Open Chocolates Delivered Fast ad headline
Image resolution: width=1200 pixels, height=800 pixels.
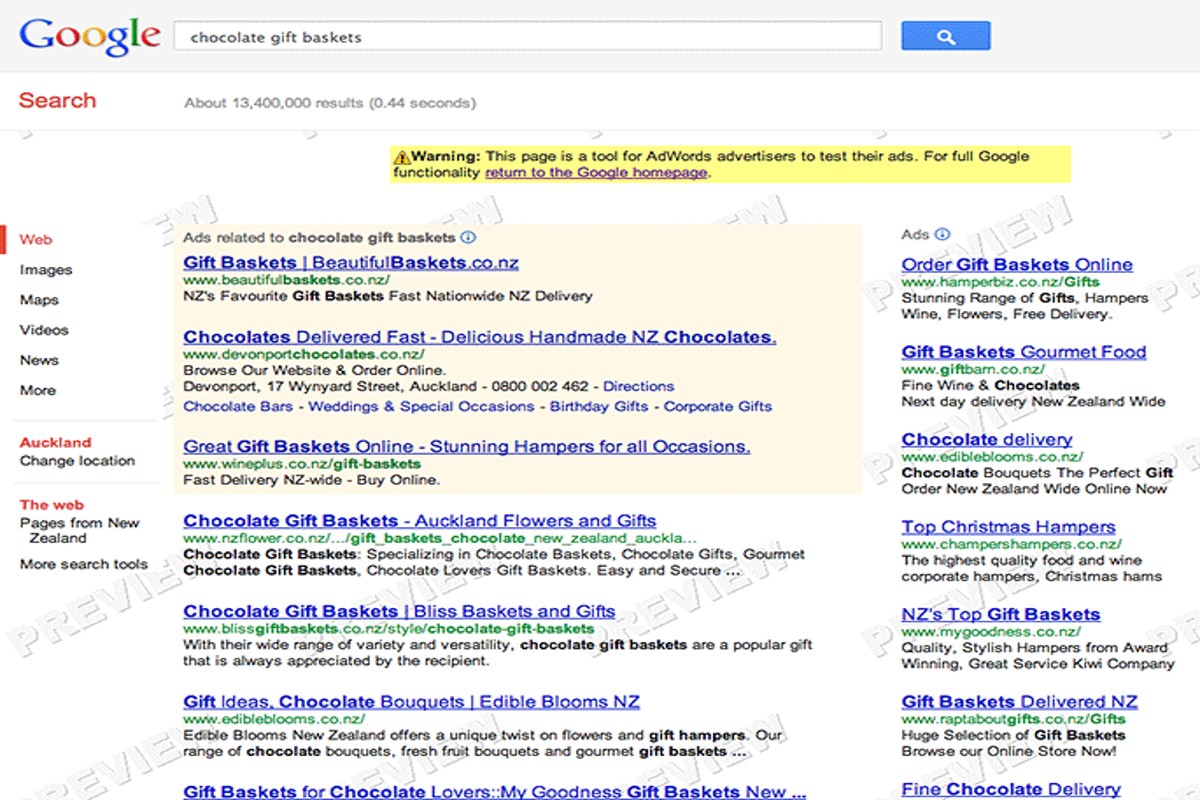[480, 337]
